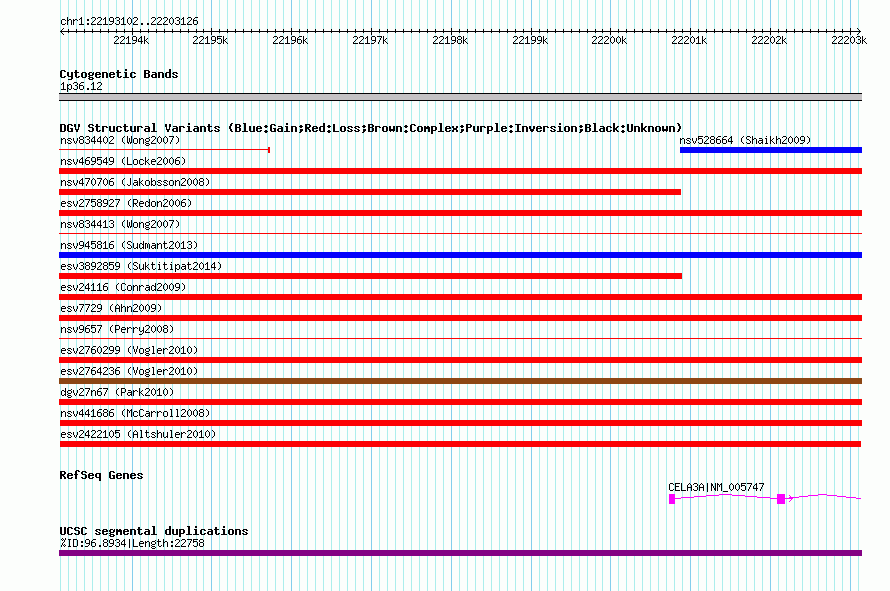Viewport: 890px width, 591px height.
Task: Open variant esv2758927 (Redon2006) label
Action: tap(126, 203)
